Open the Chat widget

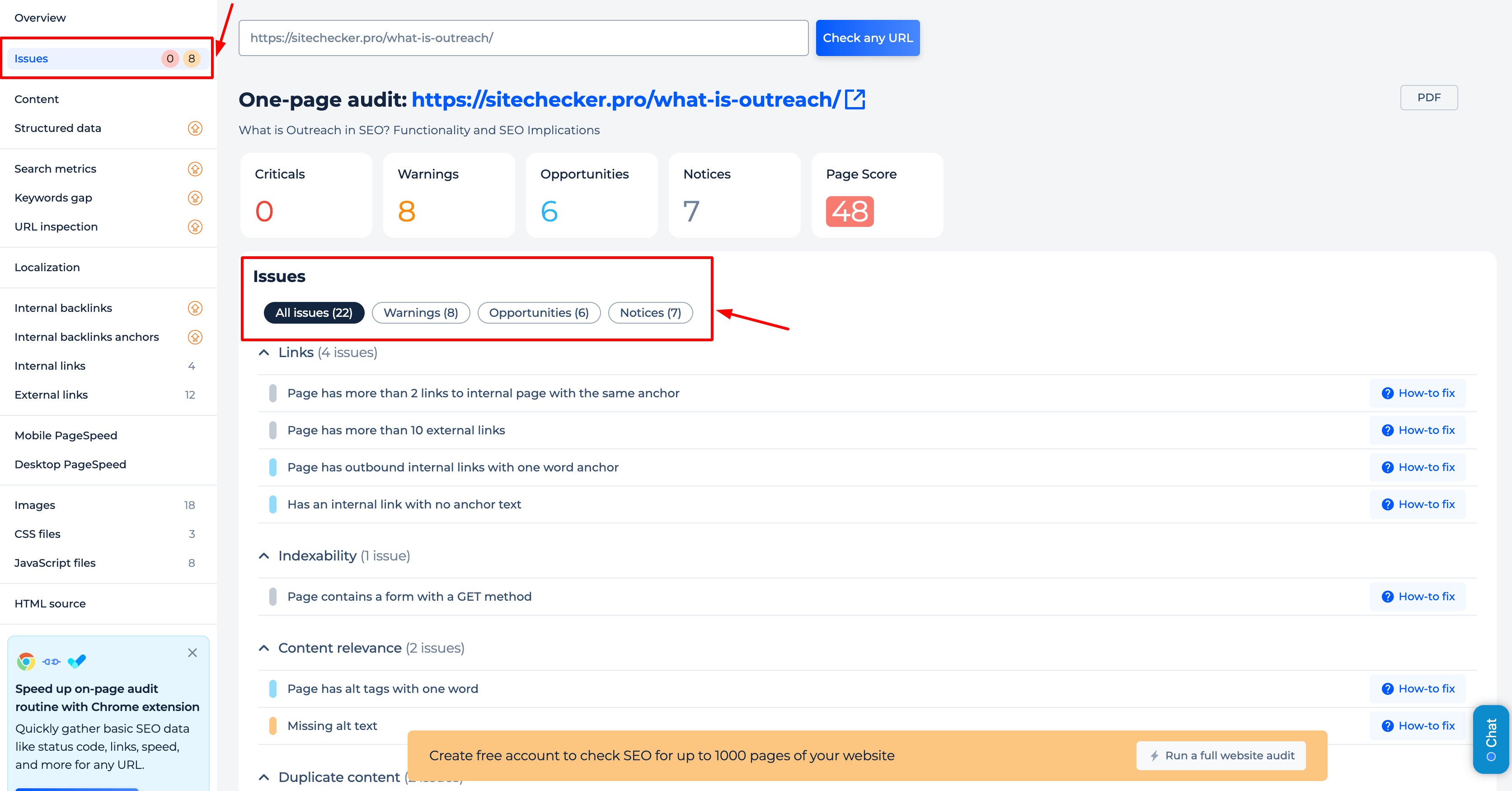[x=1491, y=739]
